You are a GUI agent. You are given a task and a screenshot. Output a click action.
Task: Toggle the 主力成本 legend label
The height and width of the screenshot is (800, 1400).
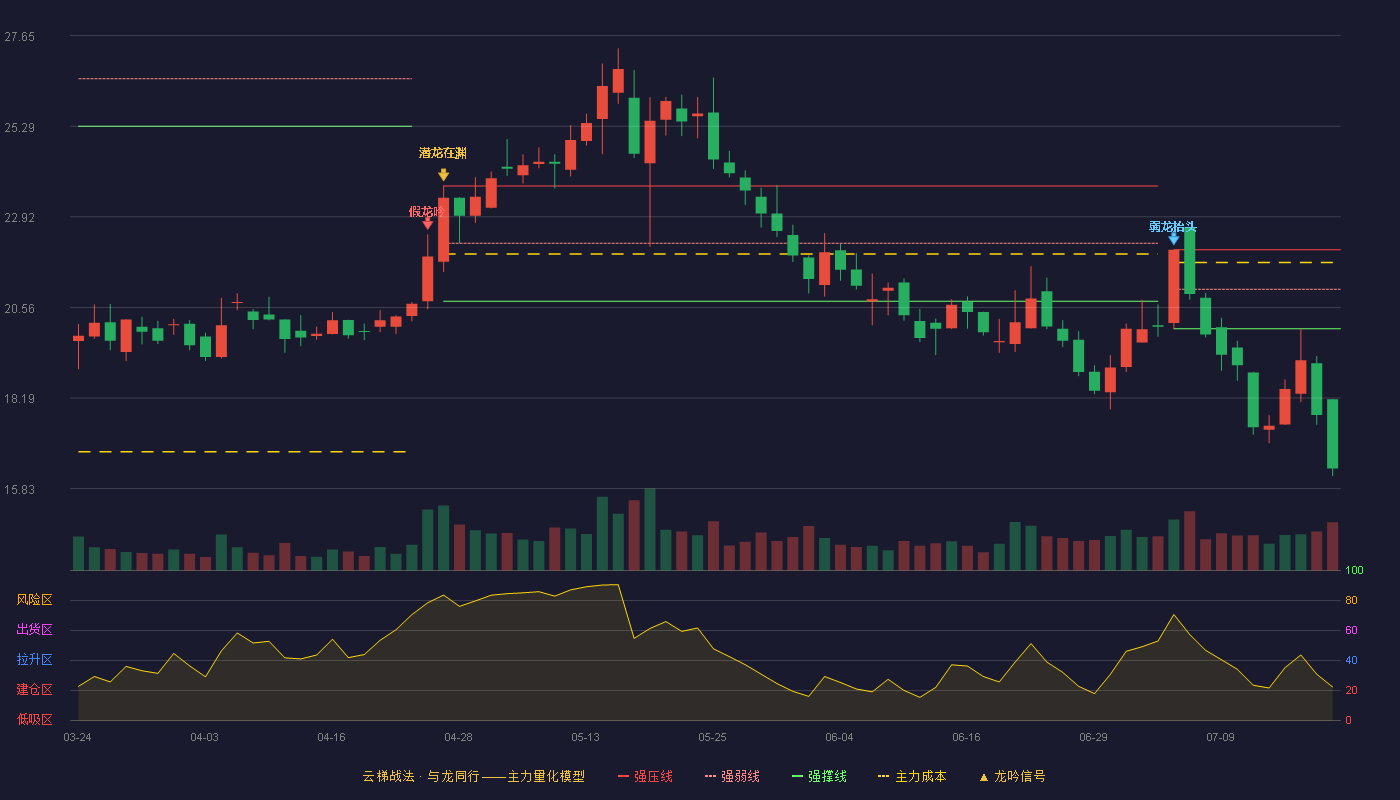click(x=920, y=777)
